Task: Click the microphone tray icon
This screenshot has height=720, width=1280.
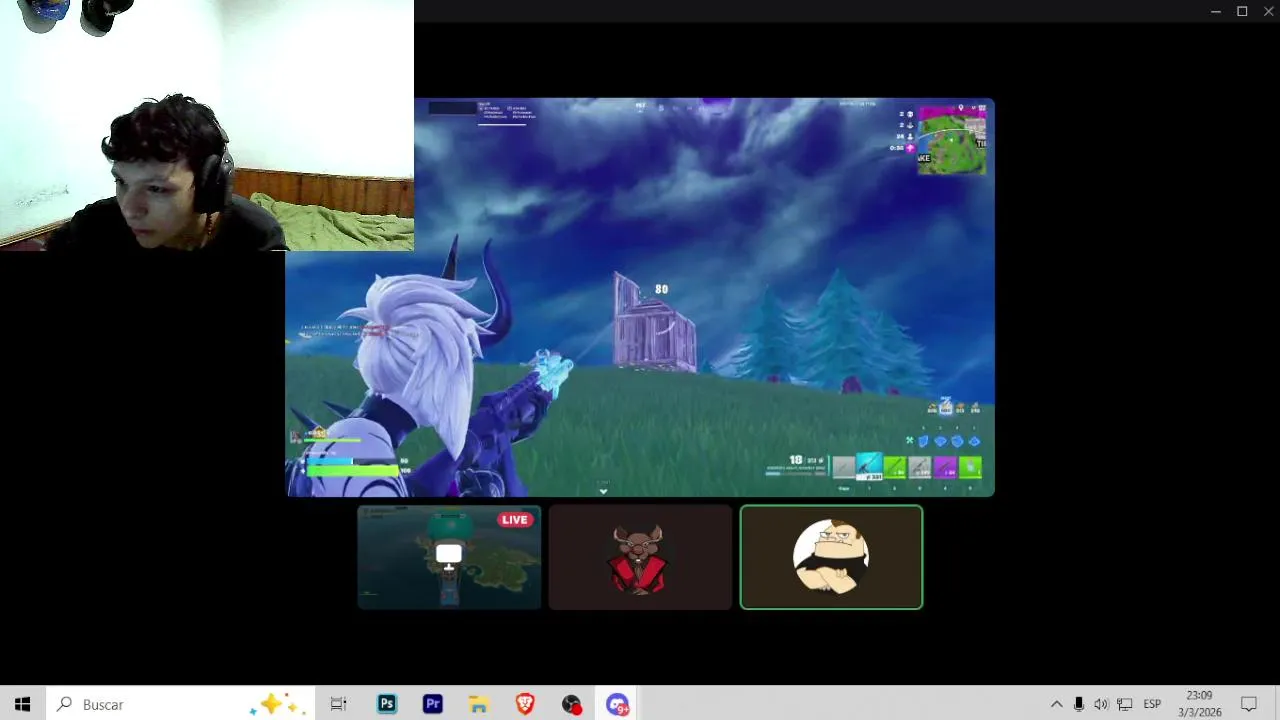Action: click(x=1078, y=704)
